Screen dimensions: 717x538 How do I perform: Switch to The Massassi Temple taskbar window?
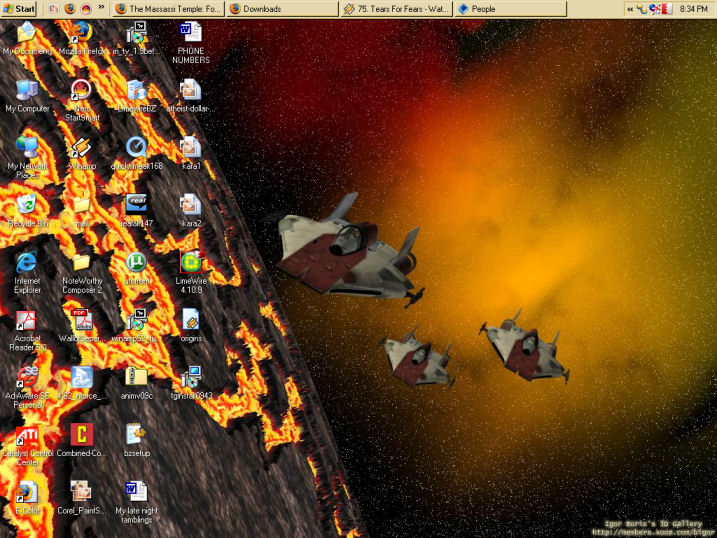(x=168, y=9)
